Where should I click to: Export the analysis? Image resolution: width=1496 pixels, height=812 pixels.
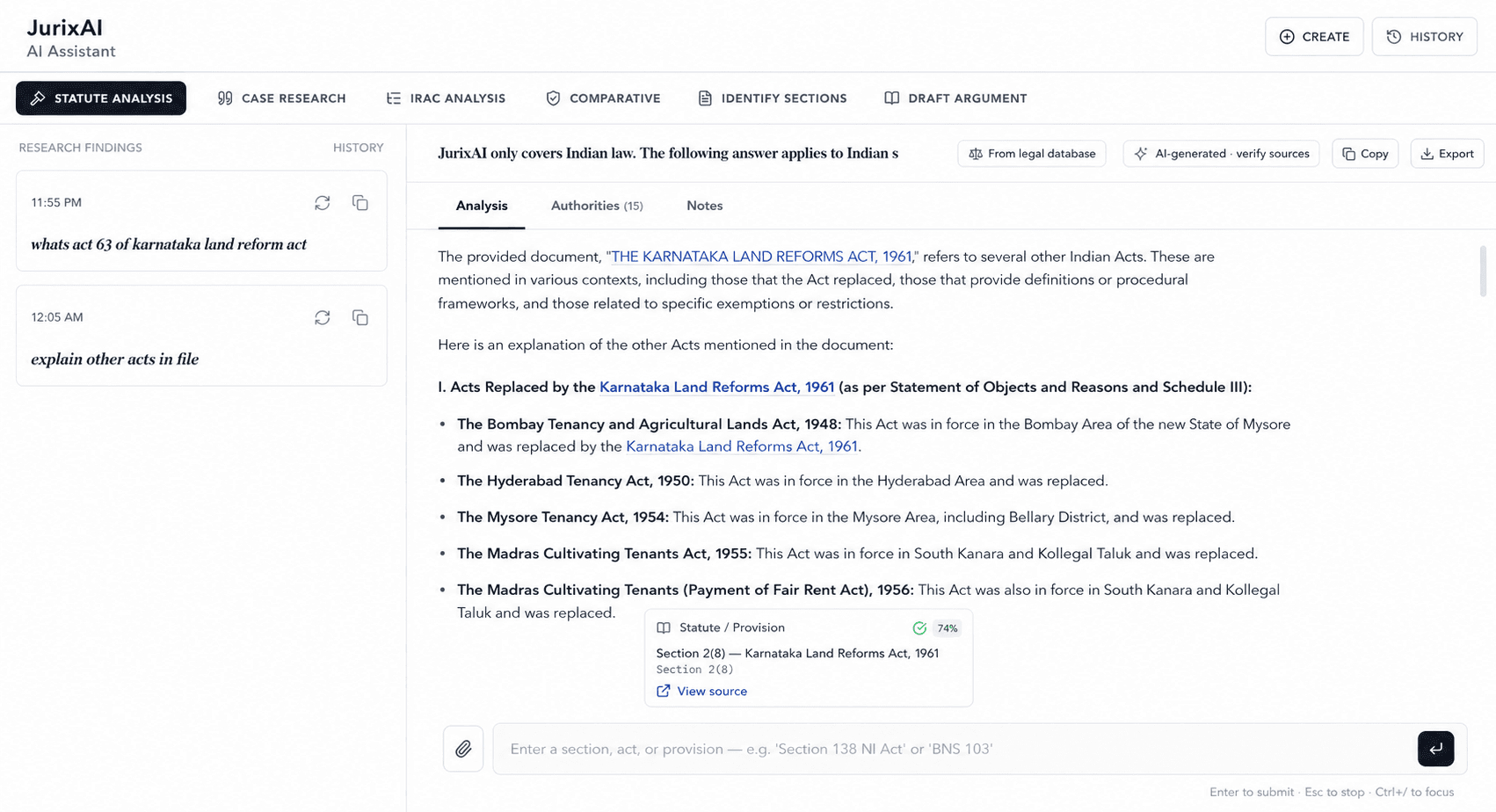click(1447, 154)
